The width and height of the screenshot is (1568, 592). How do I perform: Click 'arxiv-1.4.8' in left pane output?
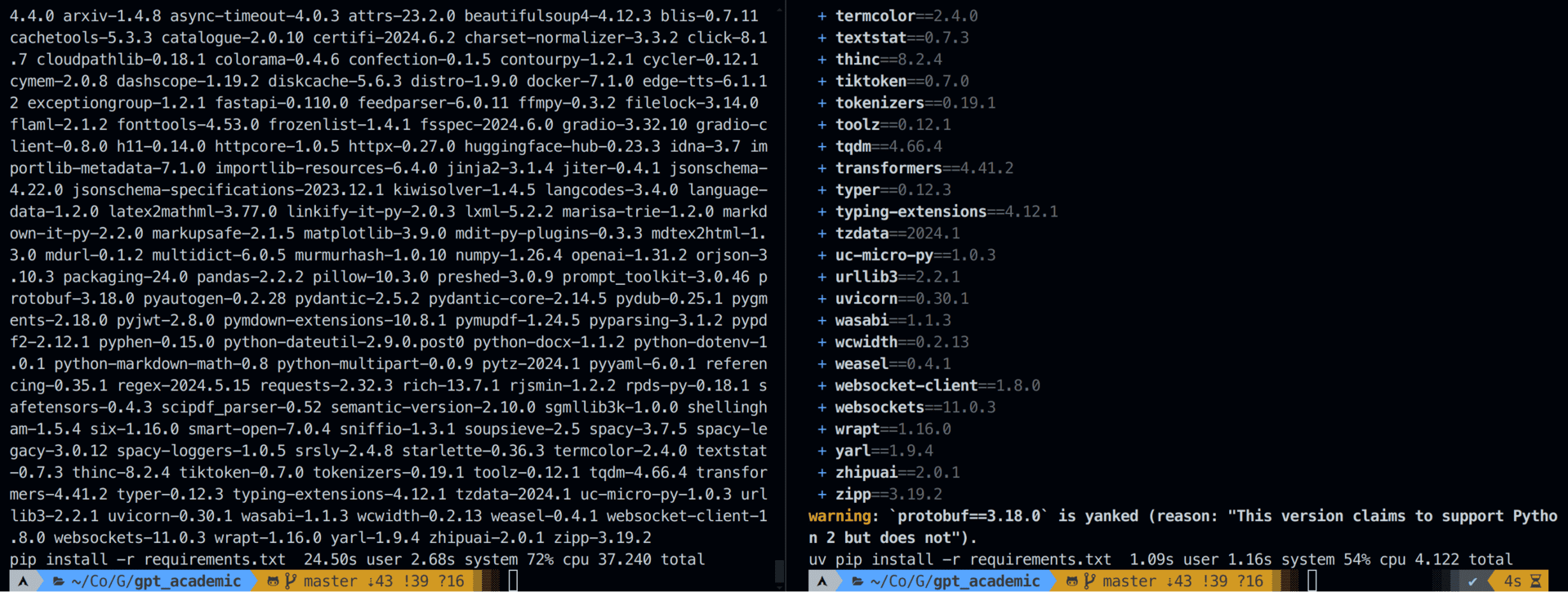tap(112, 16)
